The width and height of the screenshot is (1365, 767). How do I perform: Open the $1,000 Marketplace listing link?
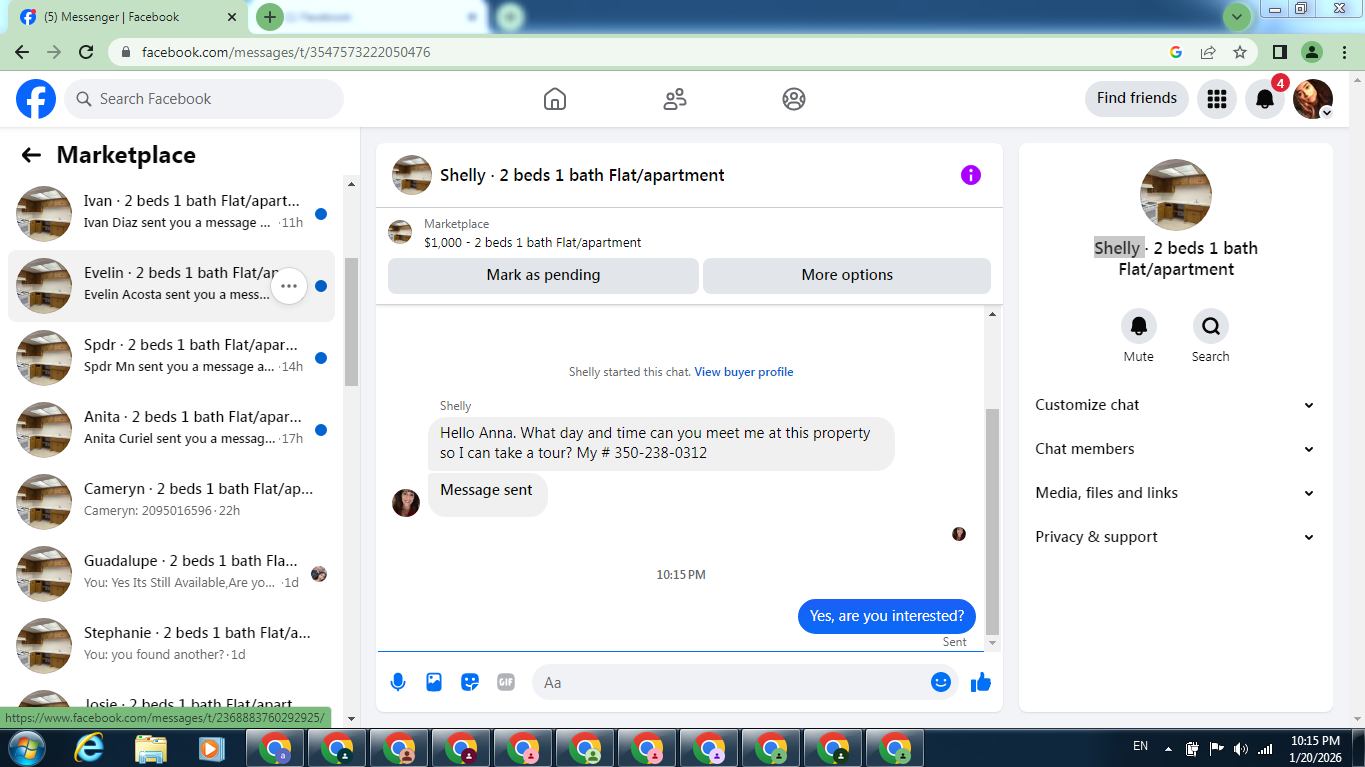click(x=533, y=243)
